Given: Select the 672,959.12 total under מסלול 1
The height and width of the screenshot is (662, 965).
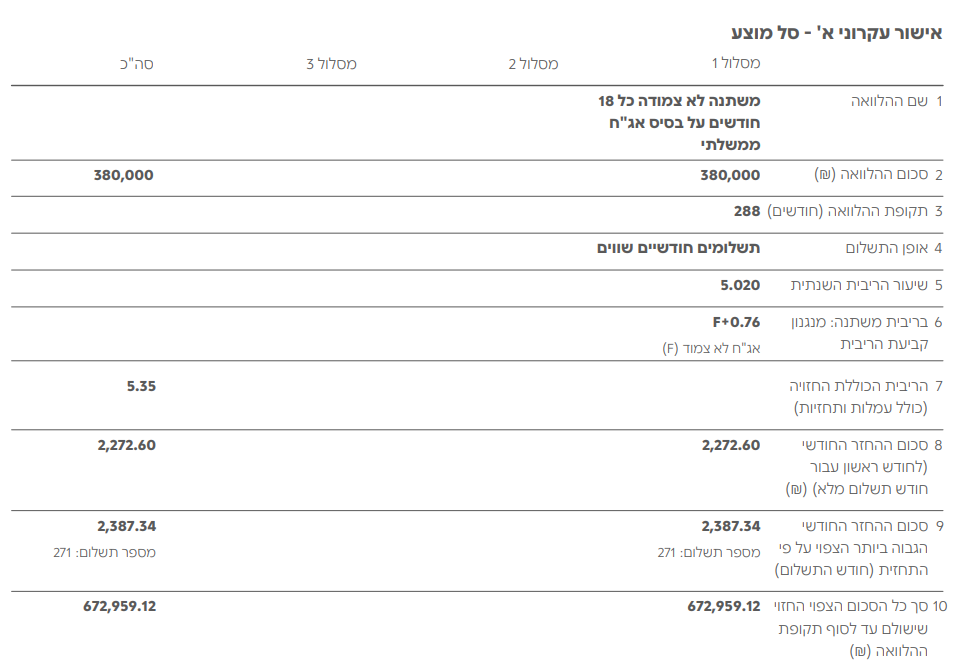Looking at the screenshot, I should point(724,606).
